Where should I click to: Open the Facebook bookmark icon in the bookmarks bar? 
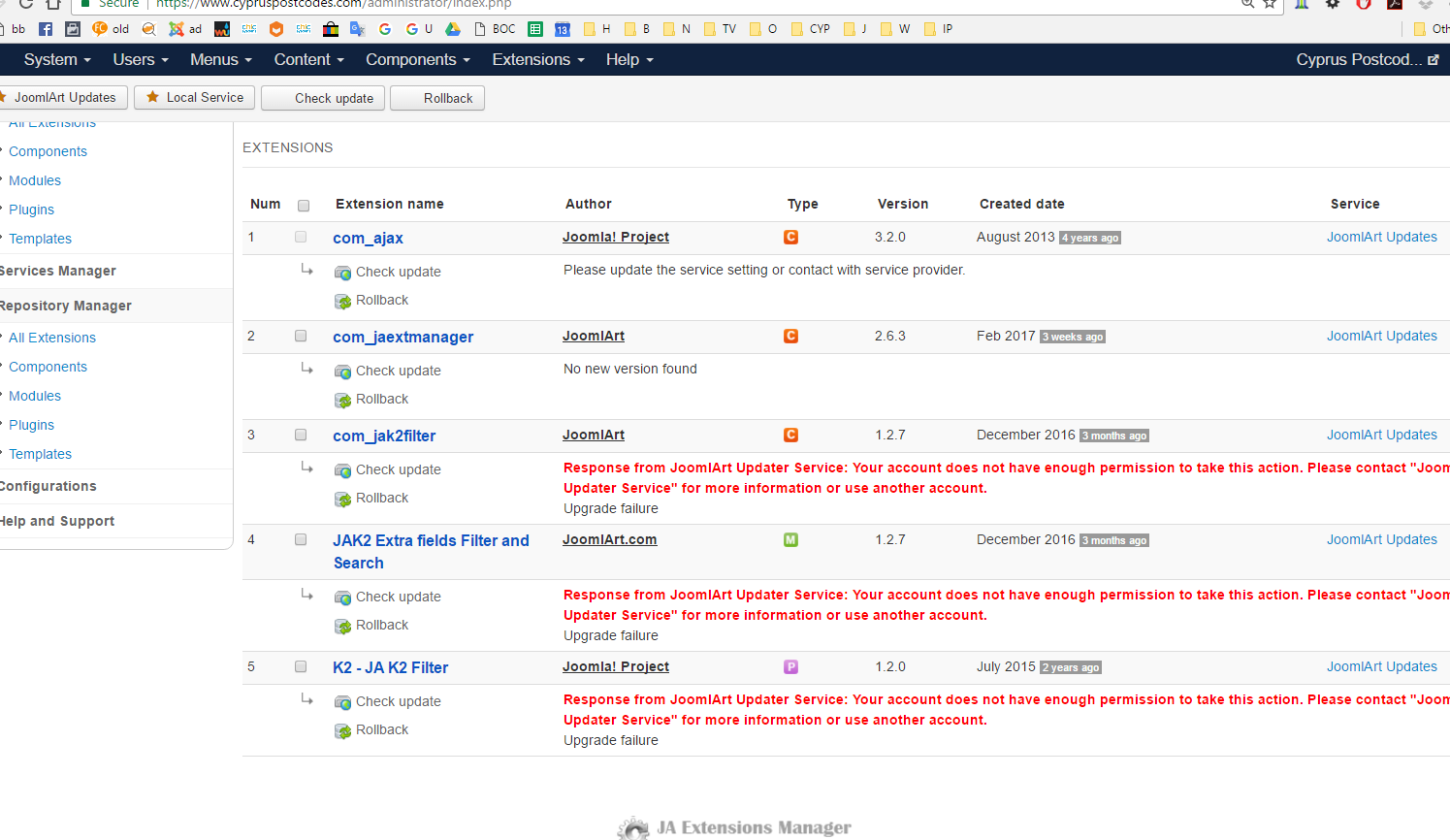pyautogui.click(x=46, y=29)
